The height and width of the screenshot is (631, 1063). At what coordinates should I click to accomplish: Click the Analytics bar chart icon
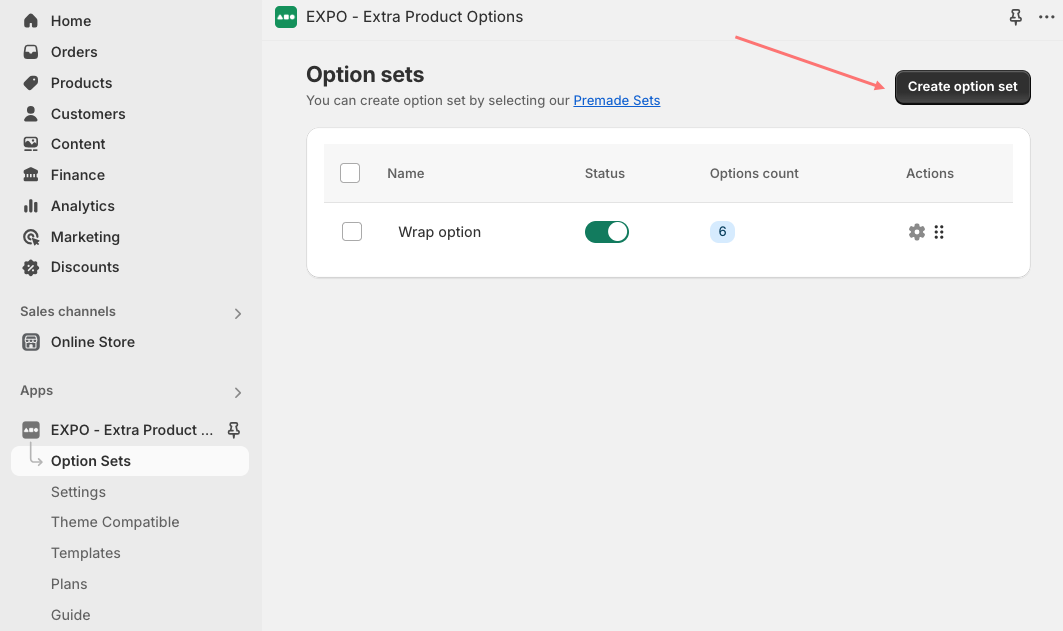tap(31, 206)
